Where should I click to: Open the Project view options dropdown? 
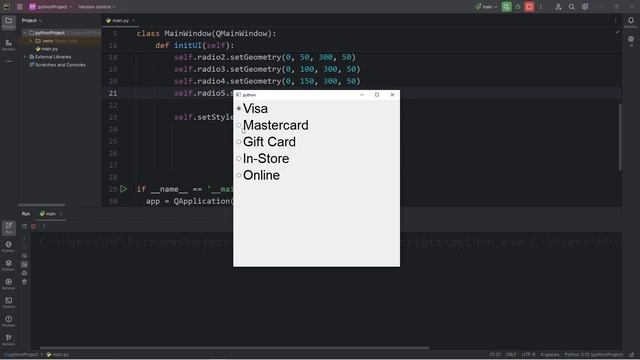31,20
